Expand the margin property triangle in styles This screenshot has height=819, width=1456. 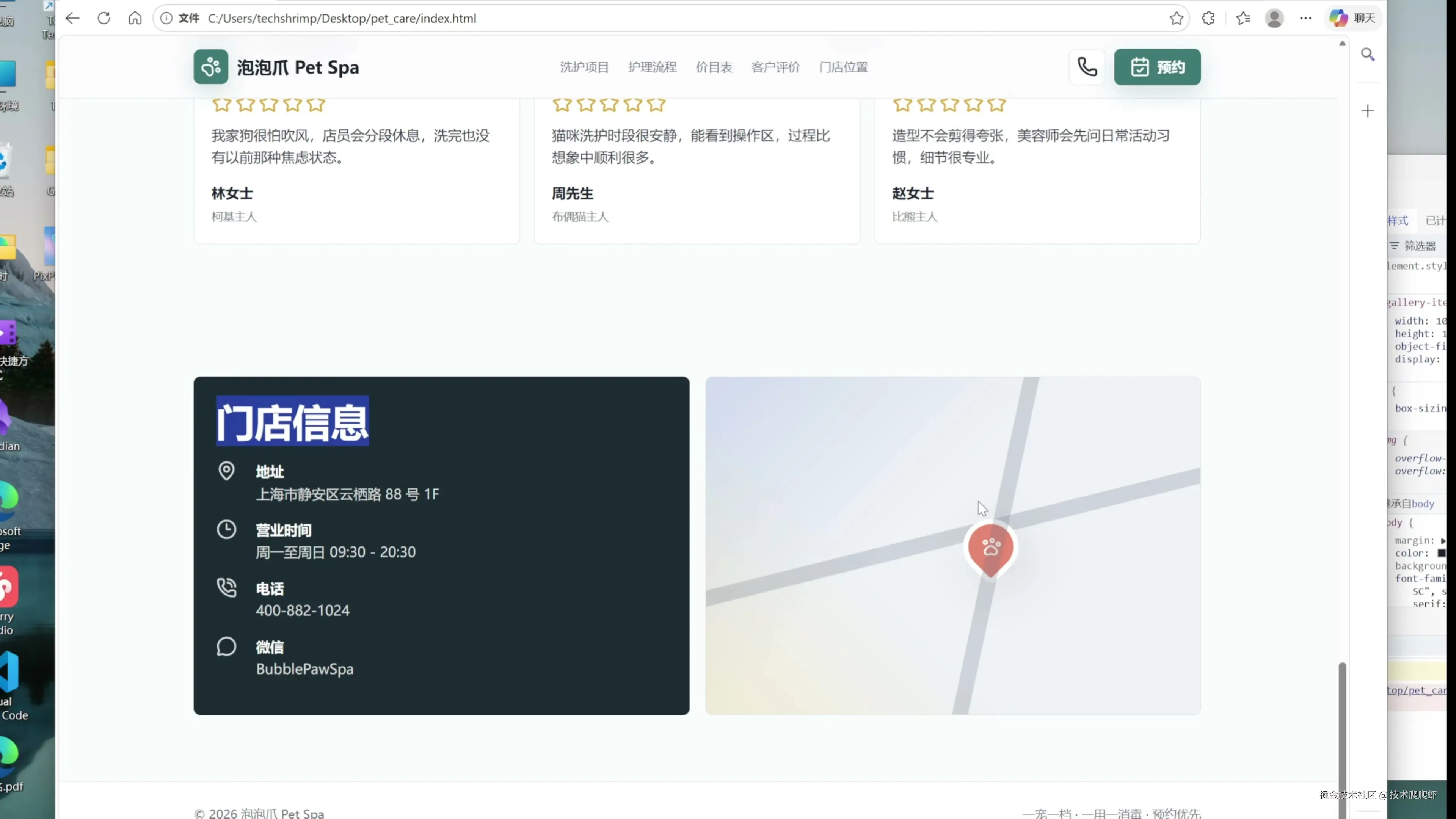[1443, 541]
